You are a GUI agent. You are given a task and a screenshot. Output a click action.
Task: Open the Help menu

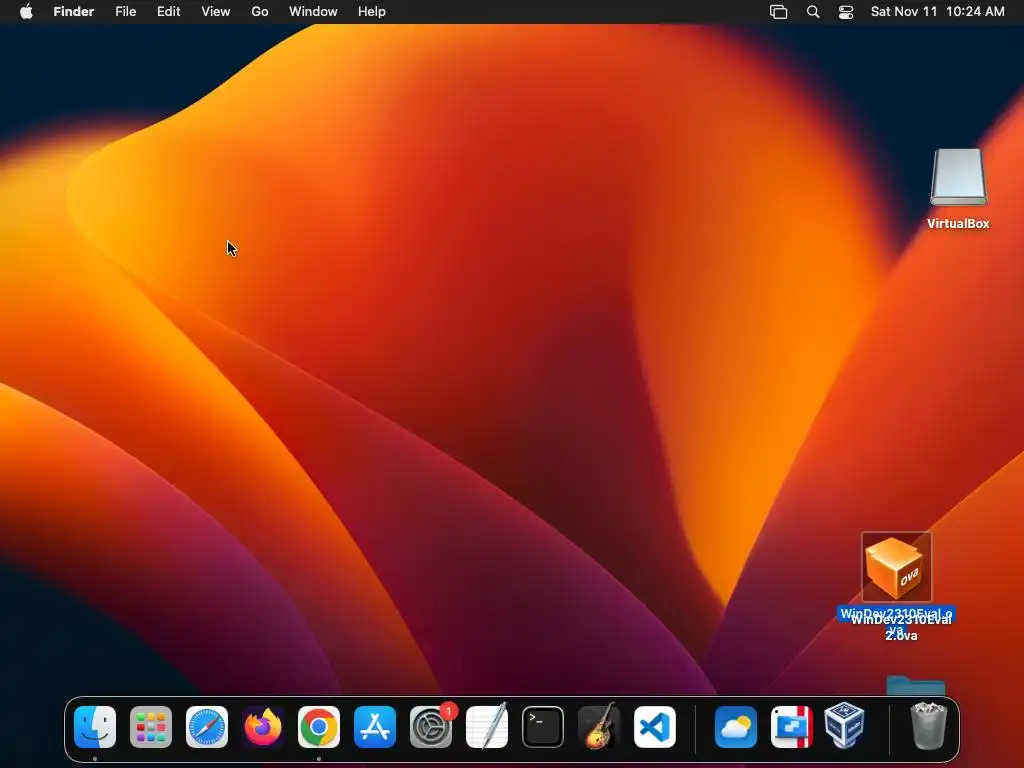[372, 12]
